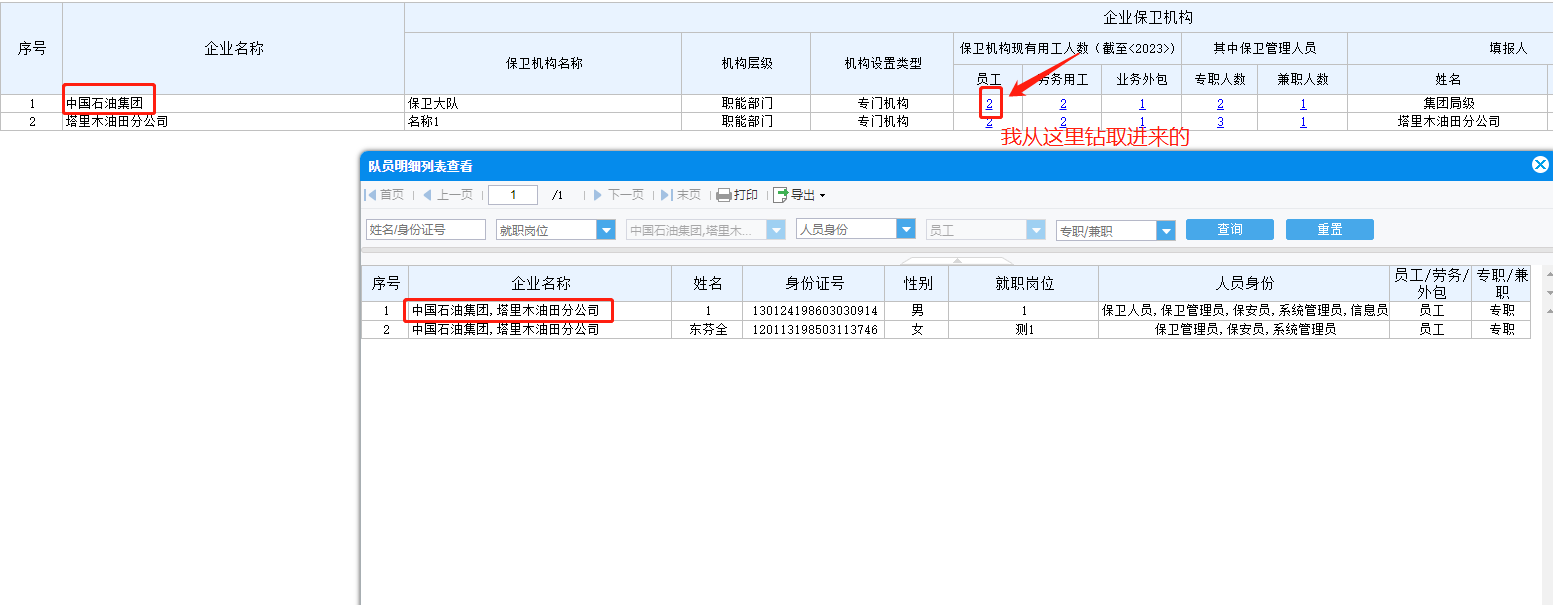Expand the 人员身份 filter dropdown
The width and height of the screenshot is (1553, 605).
coord(906,229)
